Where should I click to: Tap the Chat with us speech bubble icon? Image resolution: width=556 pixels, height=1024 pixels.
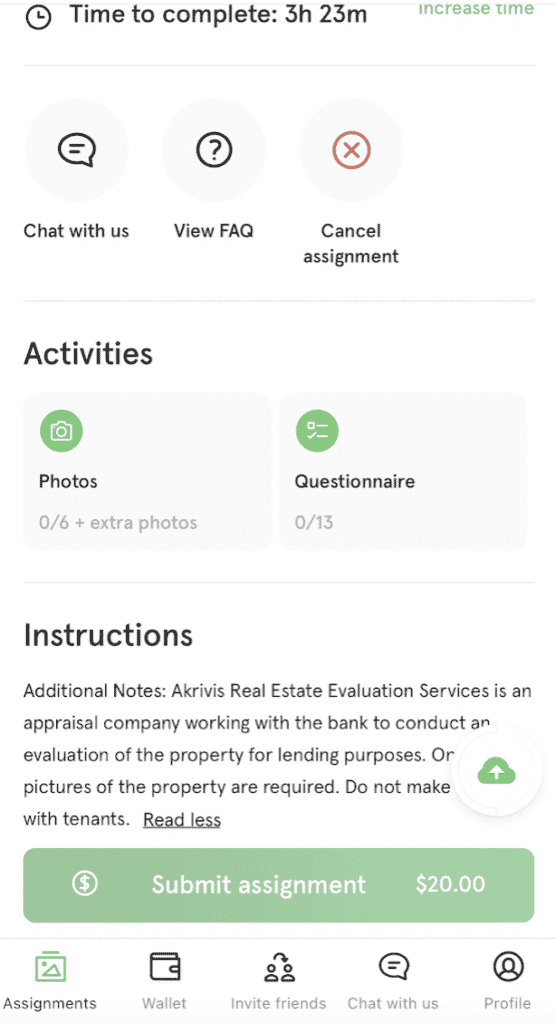[76, 150]
